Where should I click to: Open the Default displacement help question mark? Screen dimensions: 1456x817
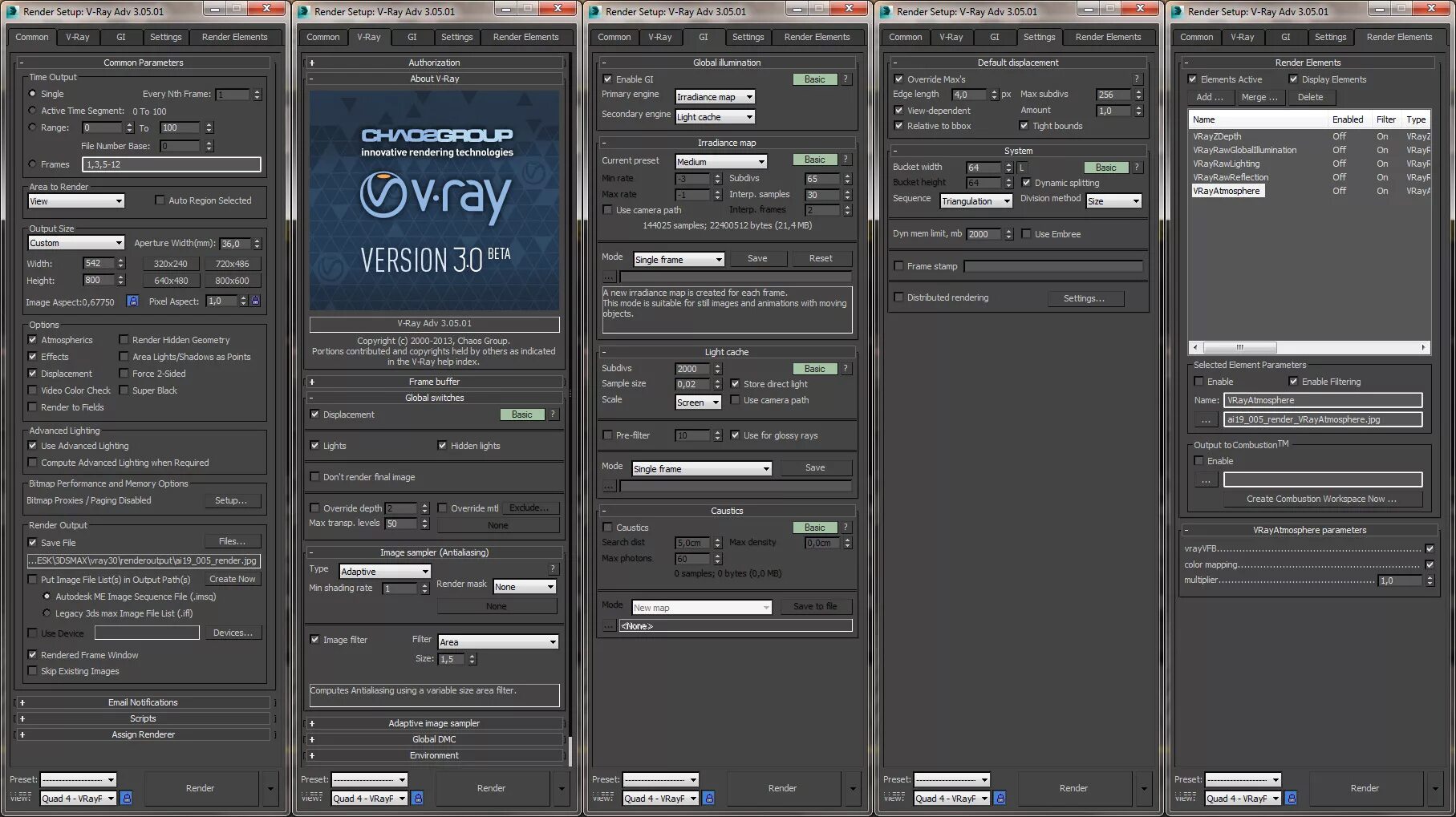tap(1137, 79)
